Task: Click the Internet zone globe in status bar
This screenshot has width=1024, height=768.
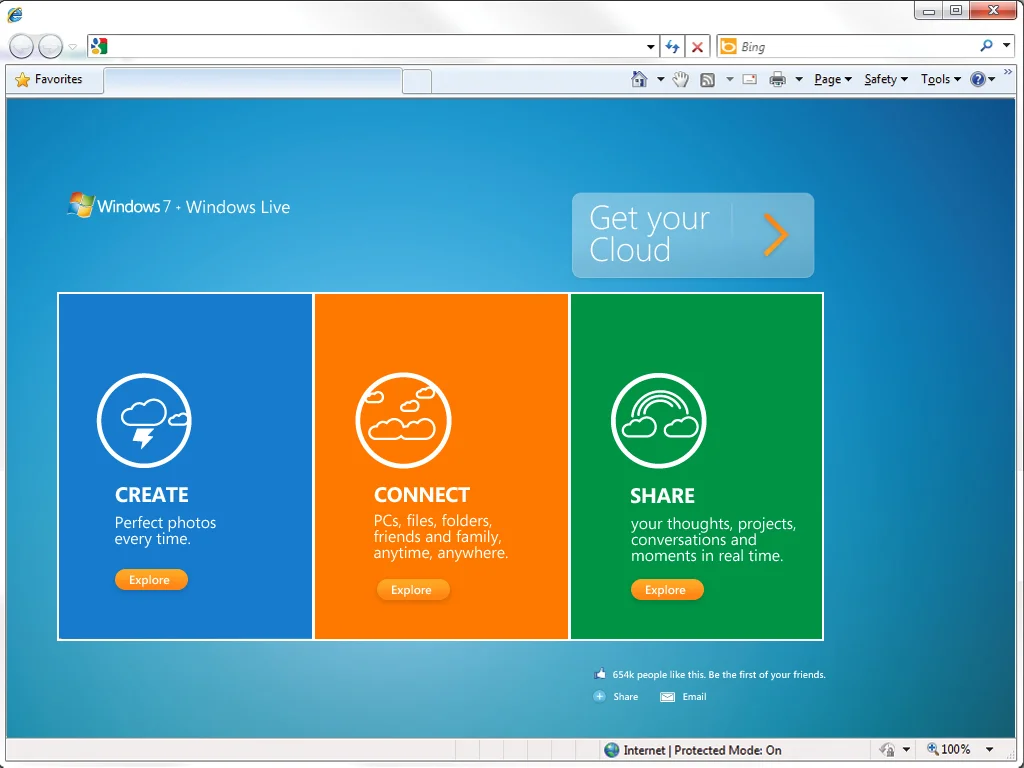Action: [611, 750]
